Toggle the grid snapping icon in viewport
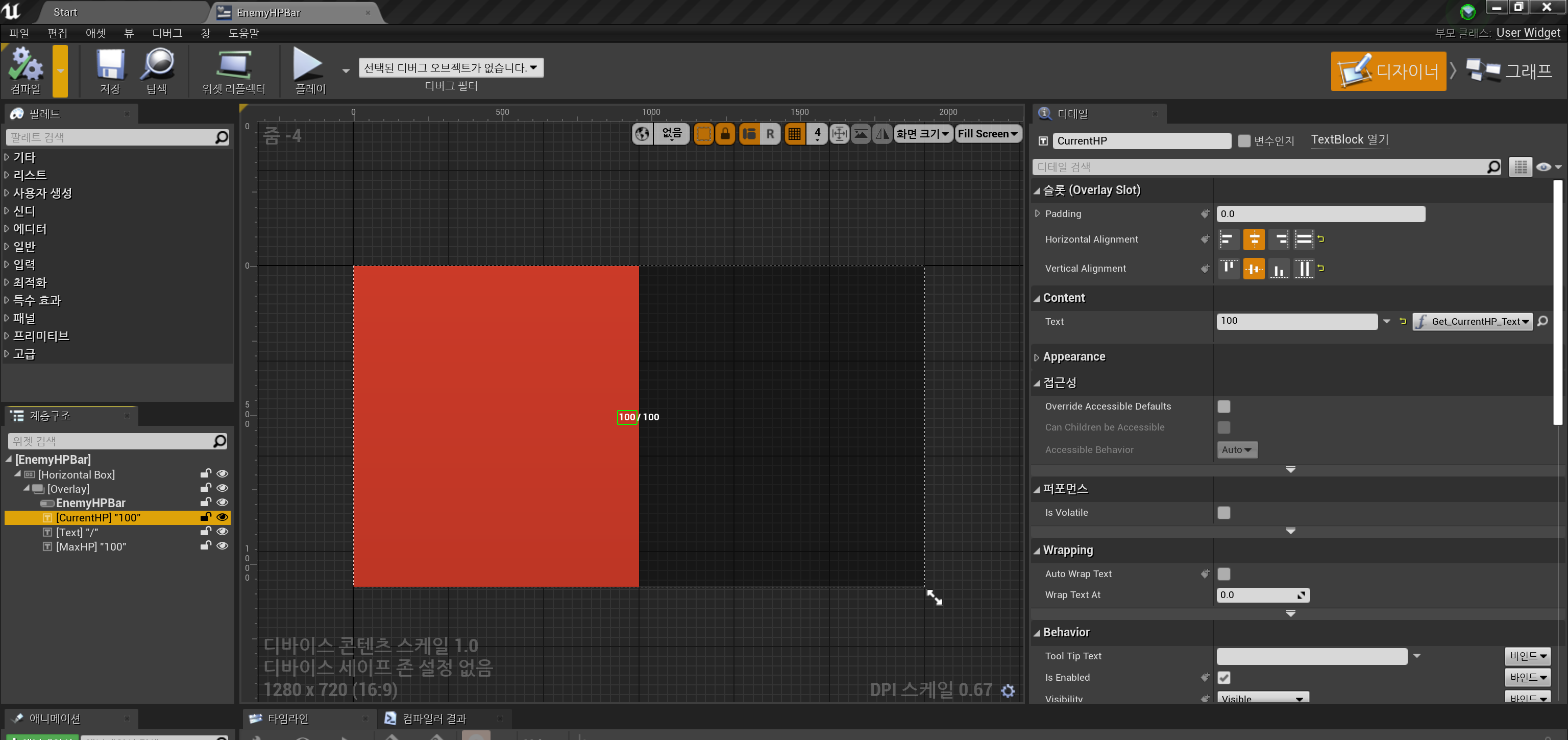 point(794,133)
